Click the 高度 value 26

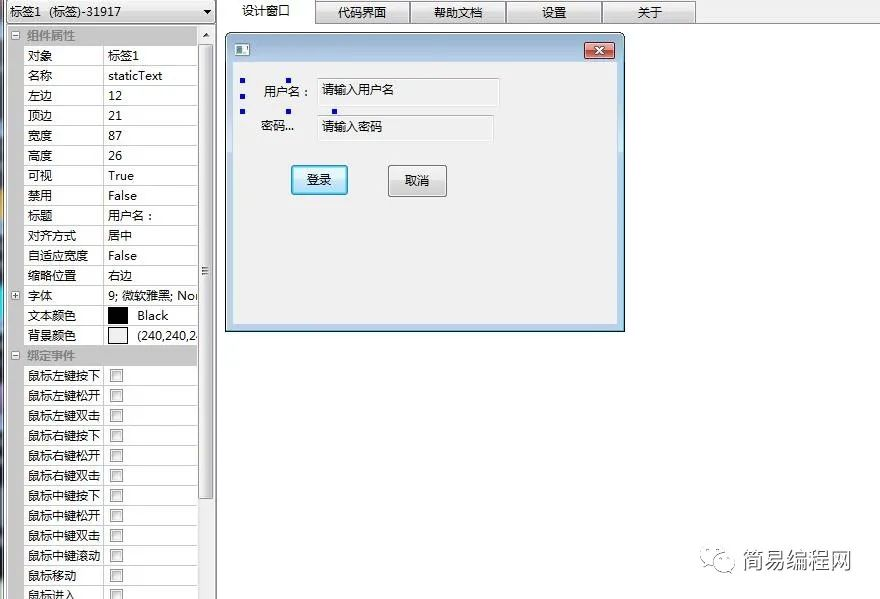(150, 156)
